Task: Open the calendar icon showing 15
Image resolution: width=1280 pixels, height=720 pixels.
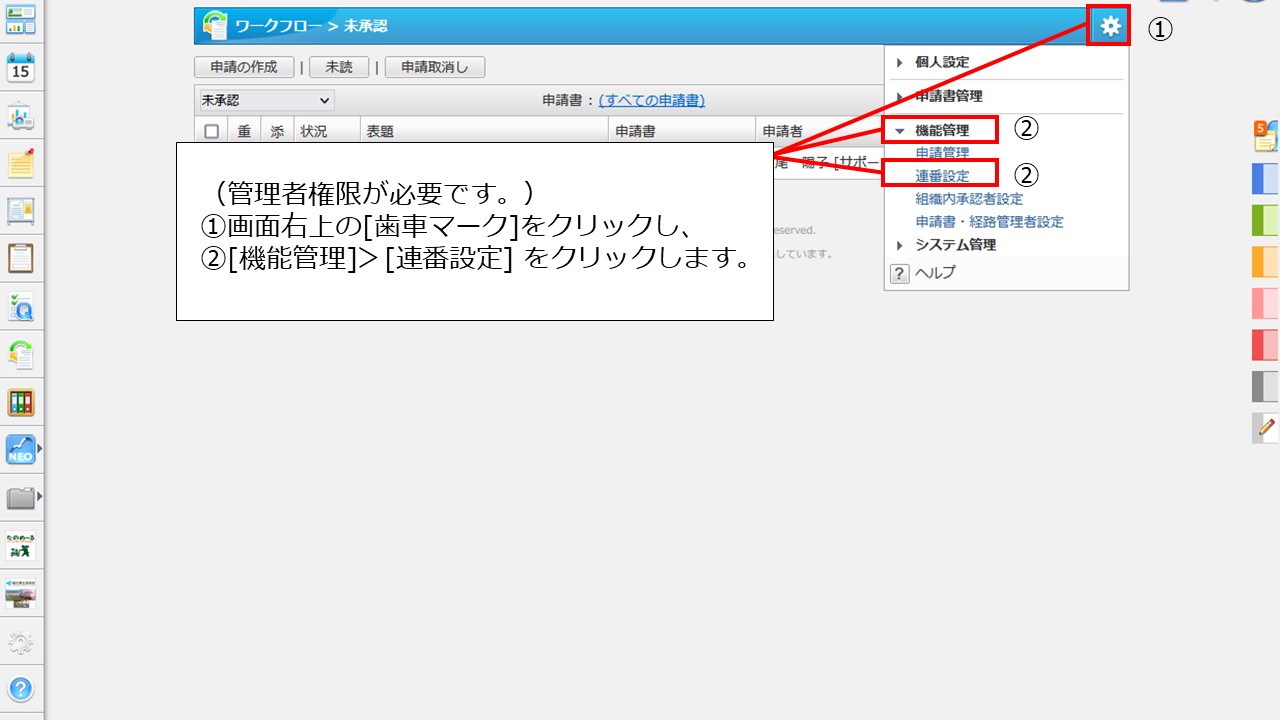Action: 20,69
